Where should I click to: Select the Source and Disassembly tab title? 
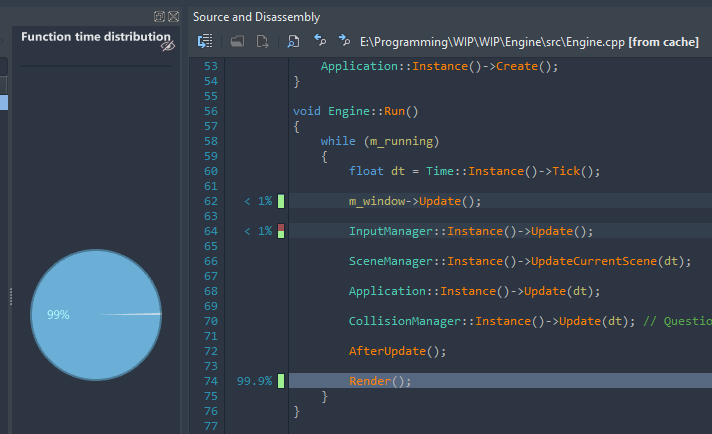(257, 17)
